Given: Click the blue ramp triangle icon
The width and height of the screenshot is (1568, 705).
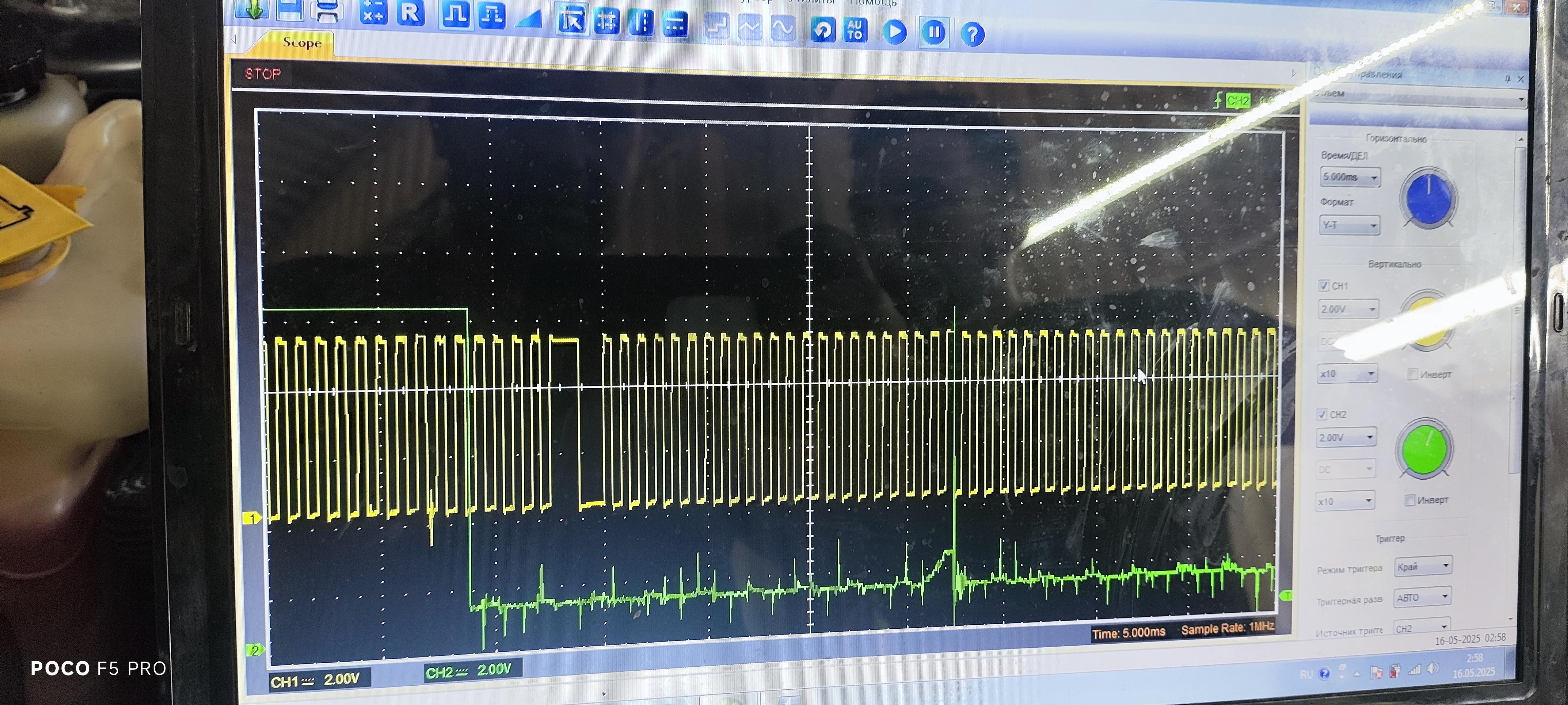Looking at the screenshot, I should tap(528, 18).
